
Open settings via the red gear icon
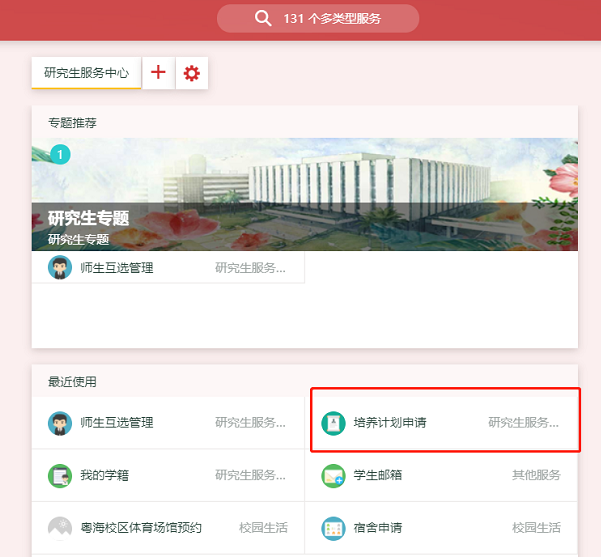click(x=192, y=73)
